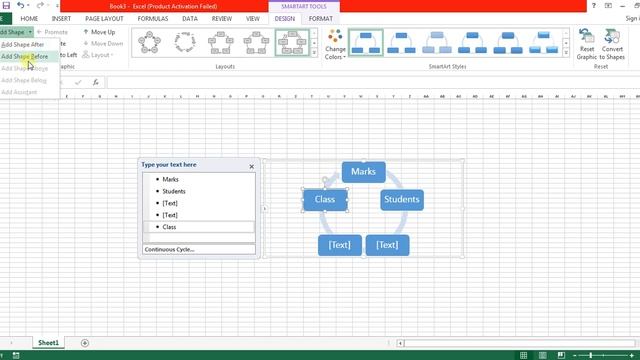
Task: Expand the Layouts gallery more arrow
Action: 314,53
